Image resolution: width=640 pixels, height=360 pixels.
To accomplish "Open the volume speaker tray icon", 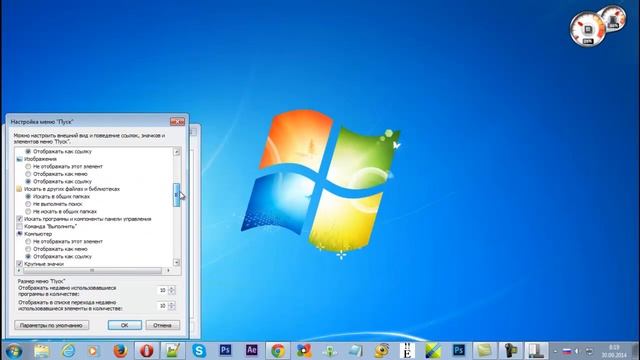I will pos(577,351).
